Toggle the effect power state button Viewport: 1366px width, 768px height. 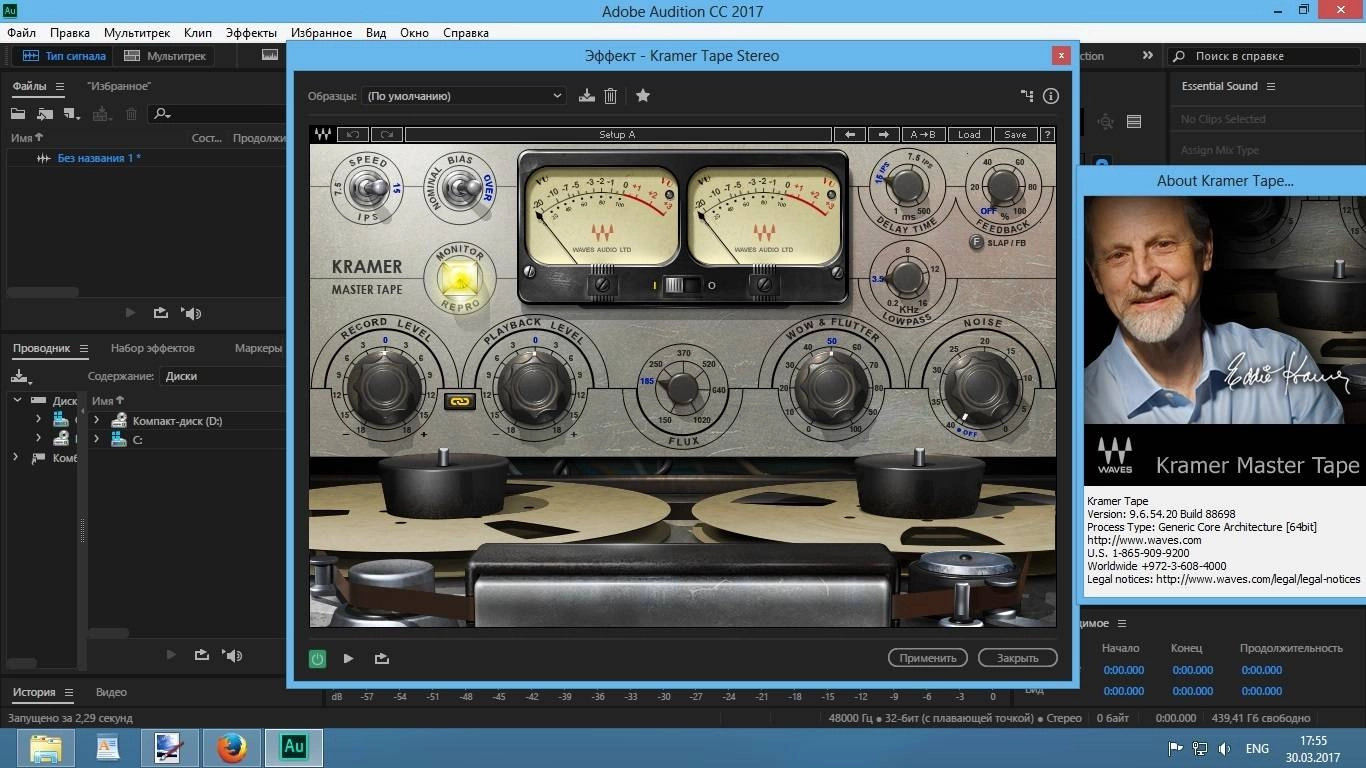[318, 658]
